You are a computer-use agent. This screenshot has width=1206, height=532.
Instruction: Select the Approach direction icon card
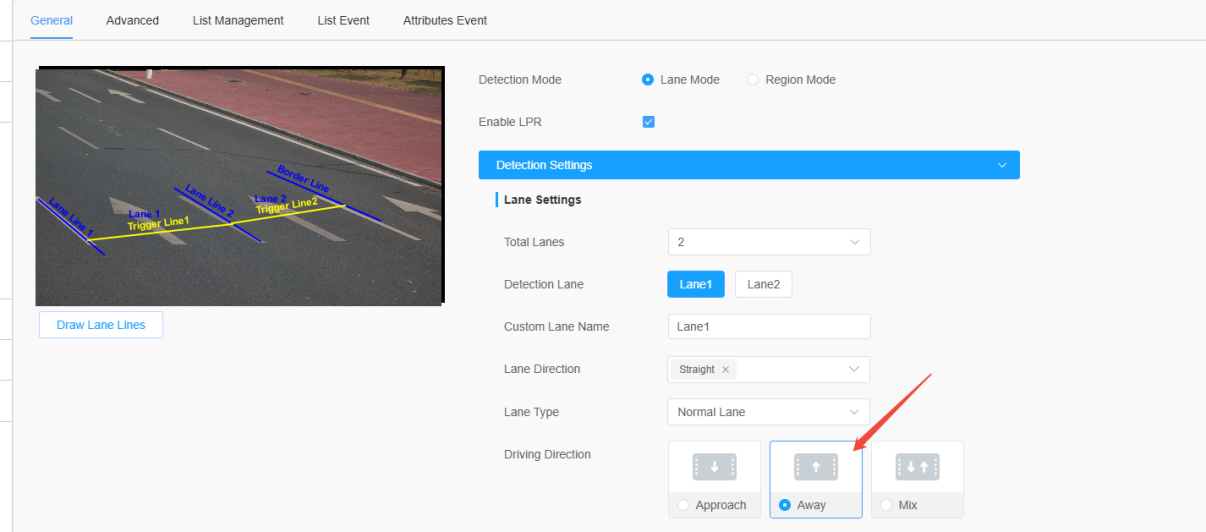714,480
